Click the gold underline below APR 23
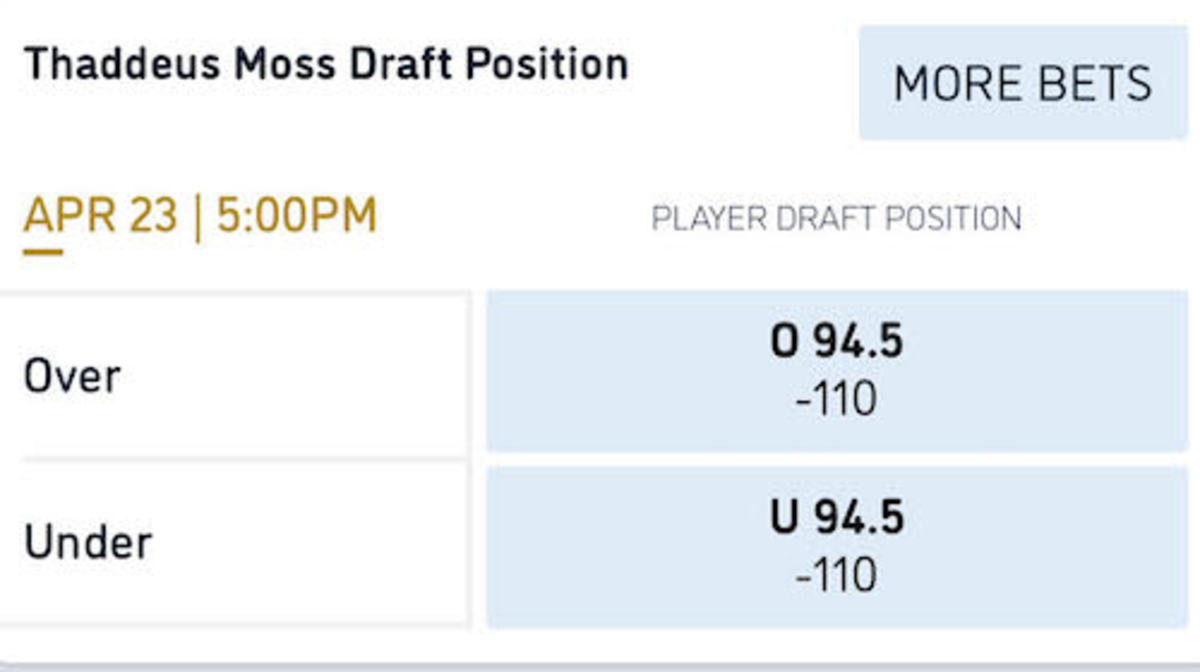Screen dimensions: 1200x672 tap(43, 251)
